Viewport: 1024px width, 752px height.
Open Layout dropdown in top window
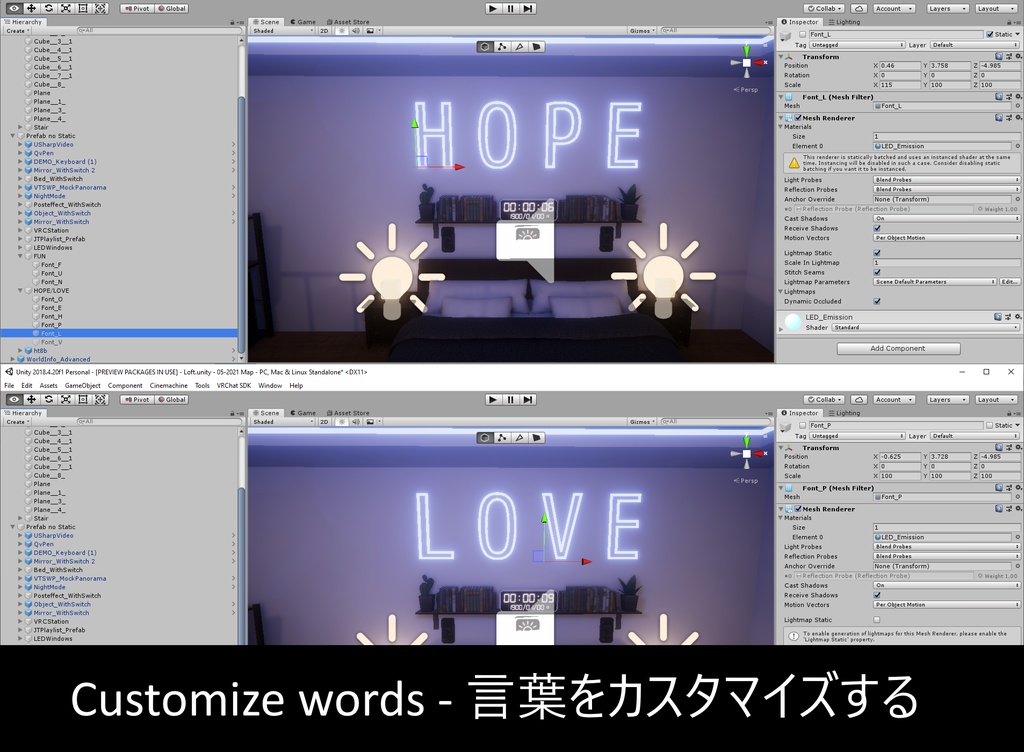(x=996, y=8)
